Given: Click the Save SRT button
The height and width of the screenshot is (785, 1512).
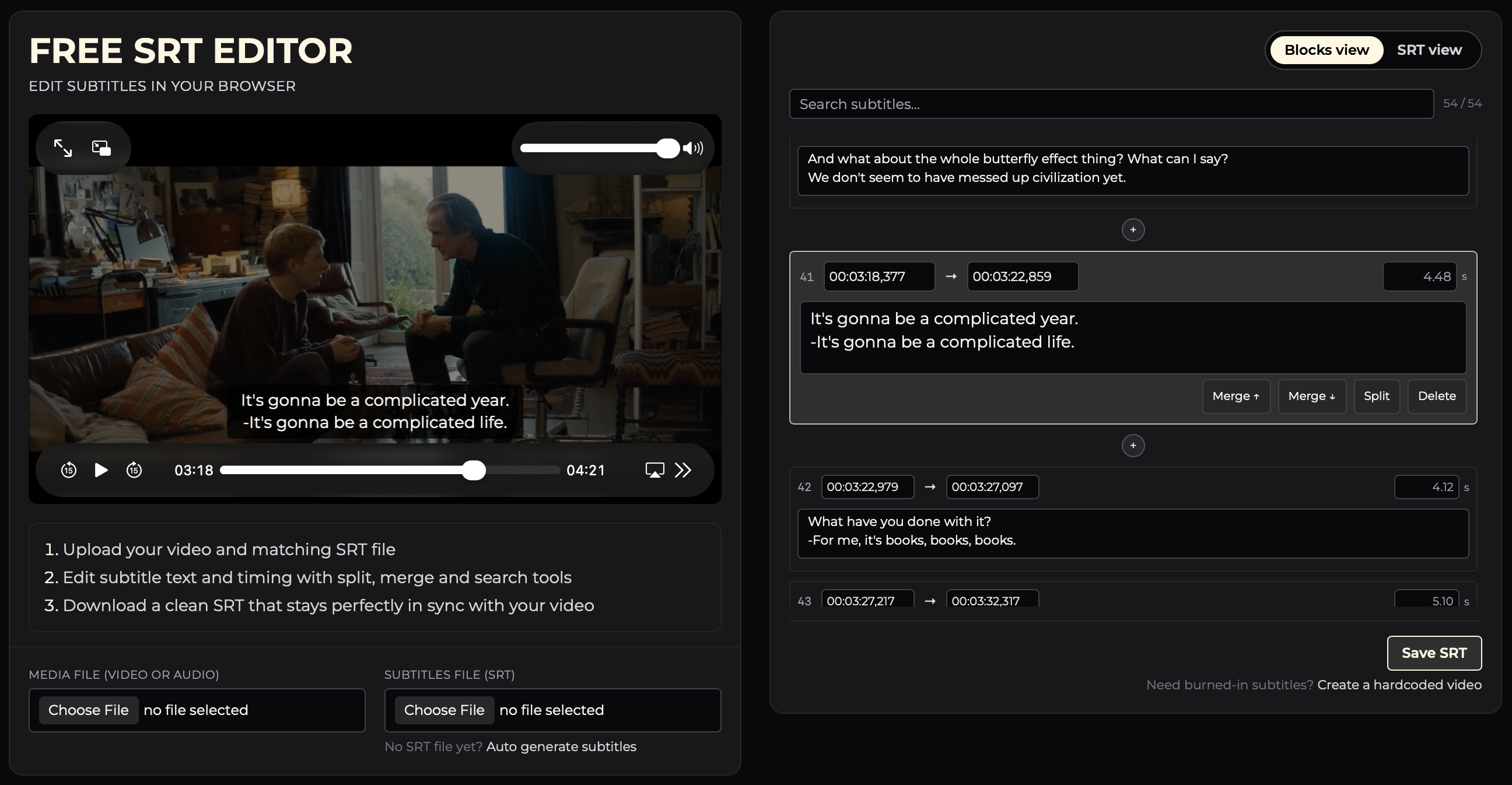Looking at the screenshot, I should point(1433,653).
